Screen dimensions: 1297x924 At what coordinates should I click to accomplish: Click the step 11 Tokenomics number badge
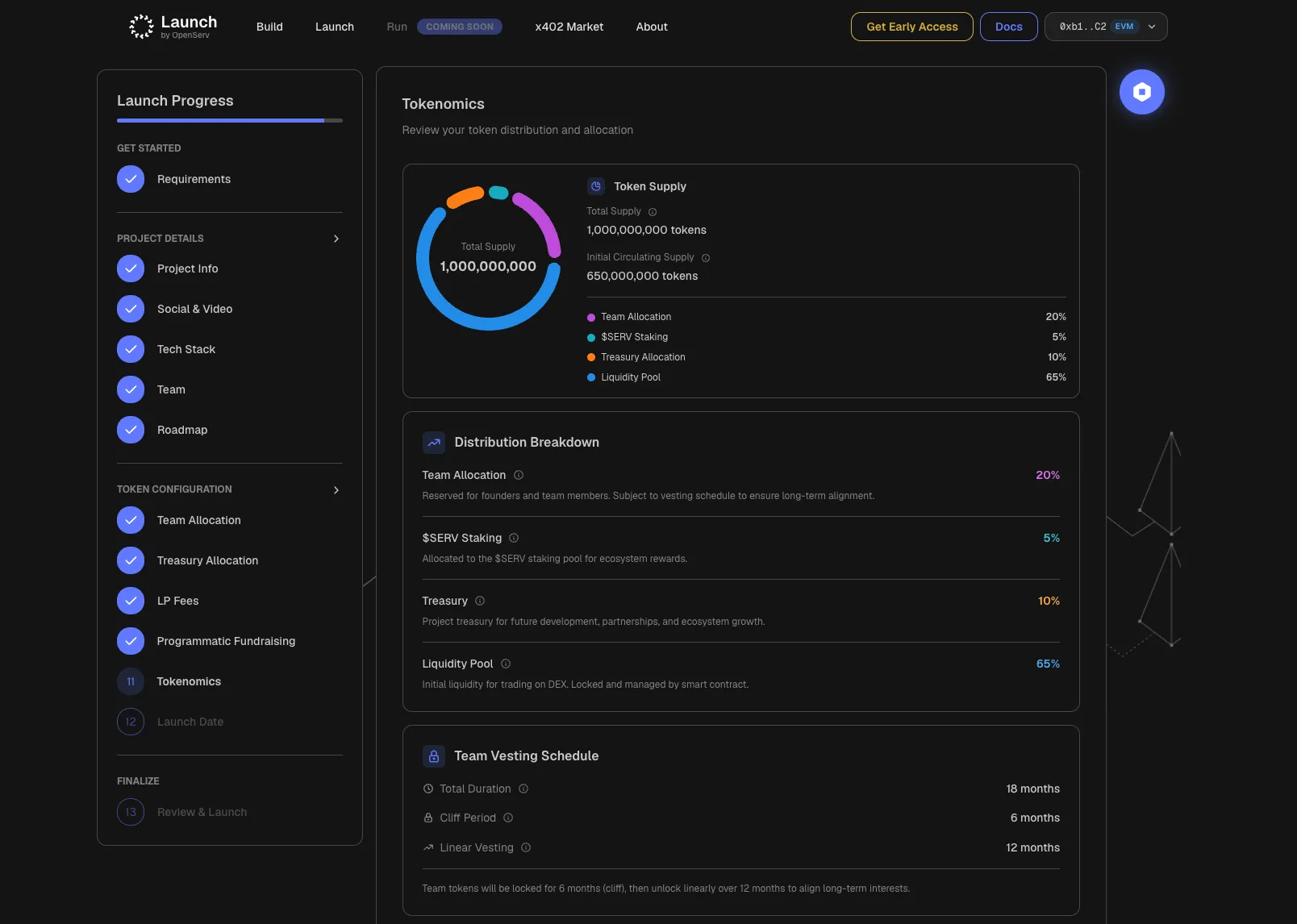point(131,681)
